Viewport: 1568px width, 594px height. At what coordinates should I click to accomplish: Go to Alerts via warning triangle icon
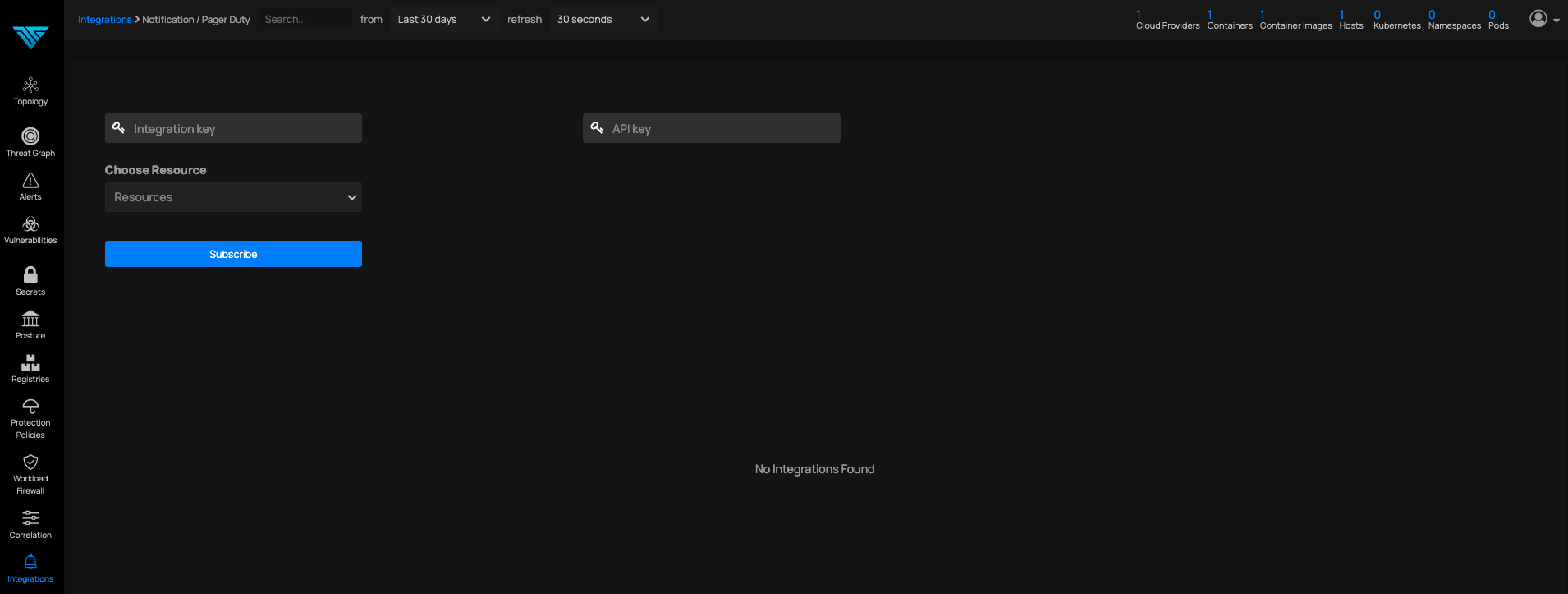point(30,181)
